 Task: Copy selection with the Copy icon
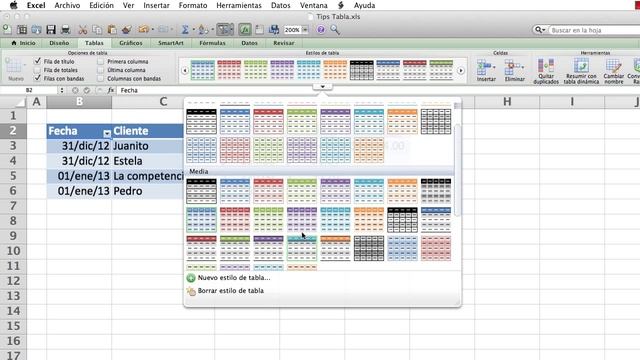point(97,29)
